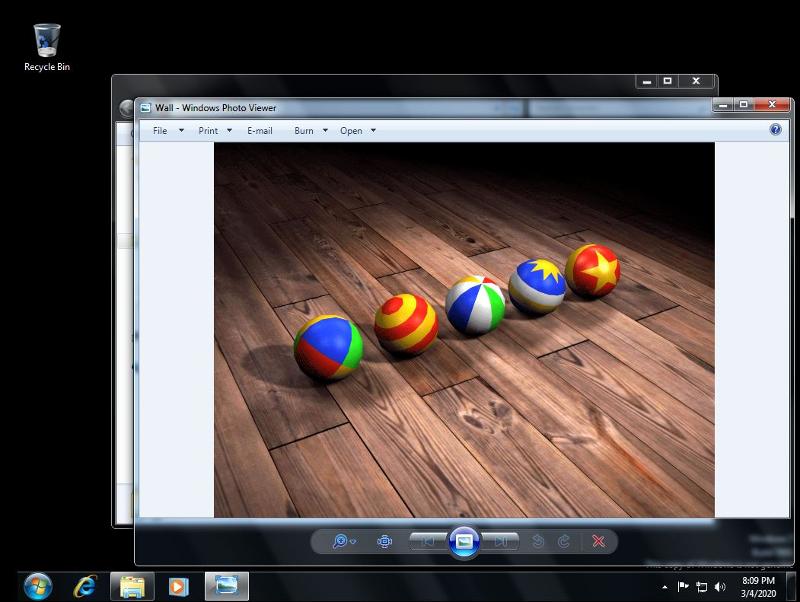Expand the Burn dropdown arrow
The image size is (800, 602).
coord(325,131)
